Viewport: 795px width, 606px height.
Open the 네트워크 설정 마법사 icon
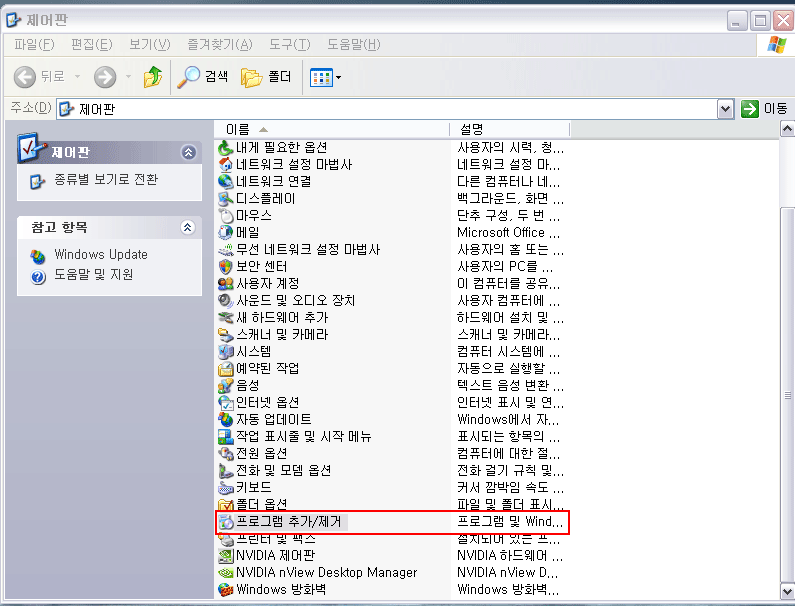[x=225, y=164]
